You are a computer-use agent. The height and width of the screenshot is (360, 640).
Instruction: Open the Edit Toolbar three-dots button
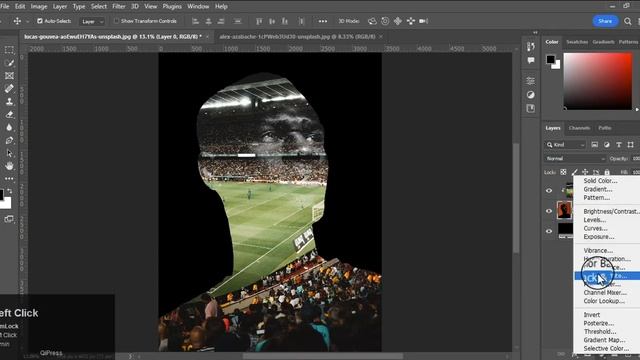click(x=9, y=179)
